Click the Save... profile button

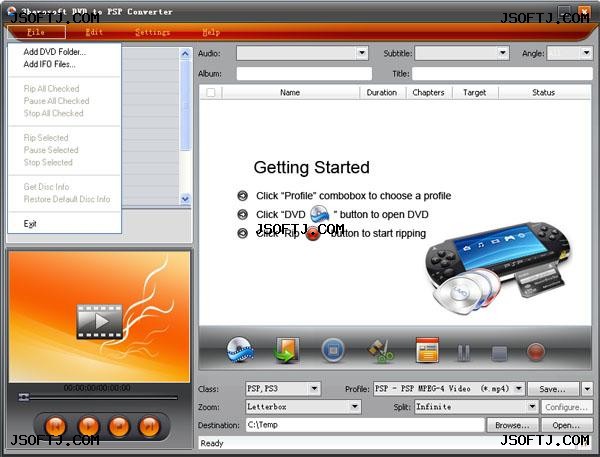(552, 389)
